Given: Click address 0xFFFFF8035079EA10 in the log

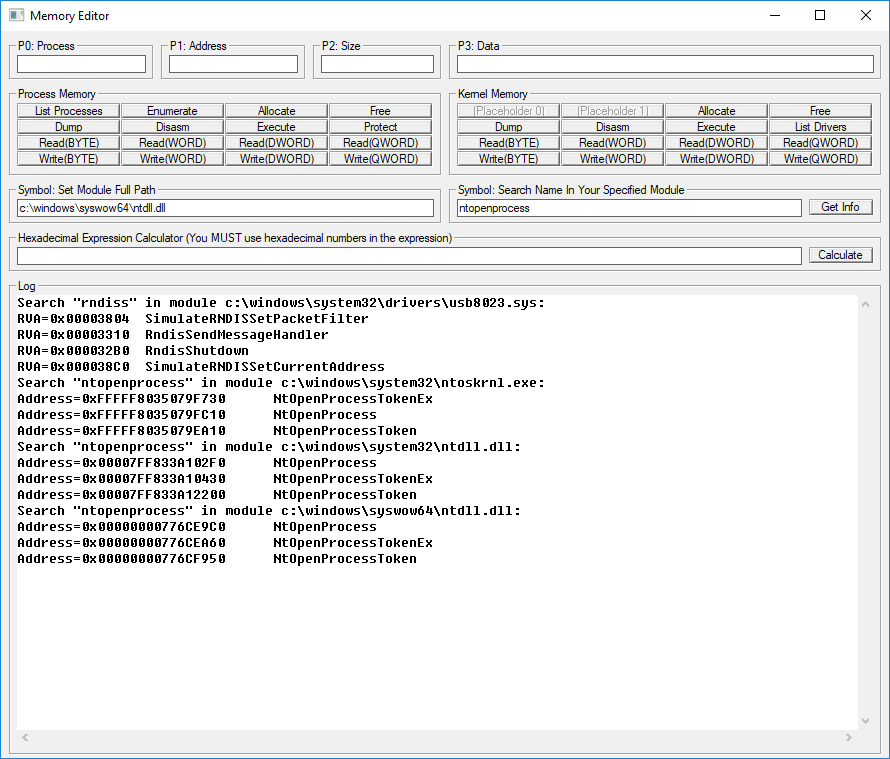Looking at the screenshot, I should coord(154,431).
